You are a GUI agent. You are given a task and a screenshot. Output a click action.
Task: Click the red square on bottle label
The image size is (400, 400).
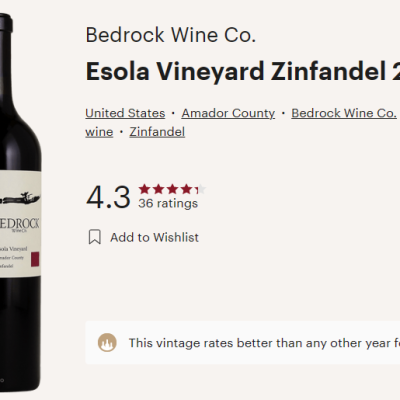(x=35, y=259)
